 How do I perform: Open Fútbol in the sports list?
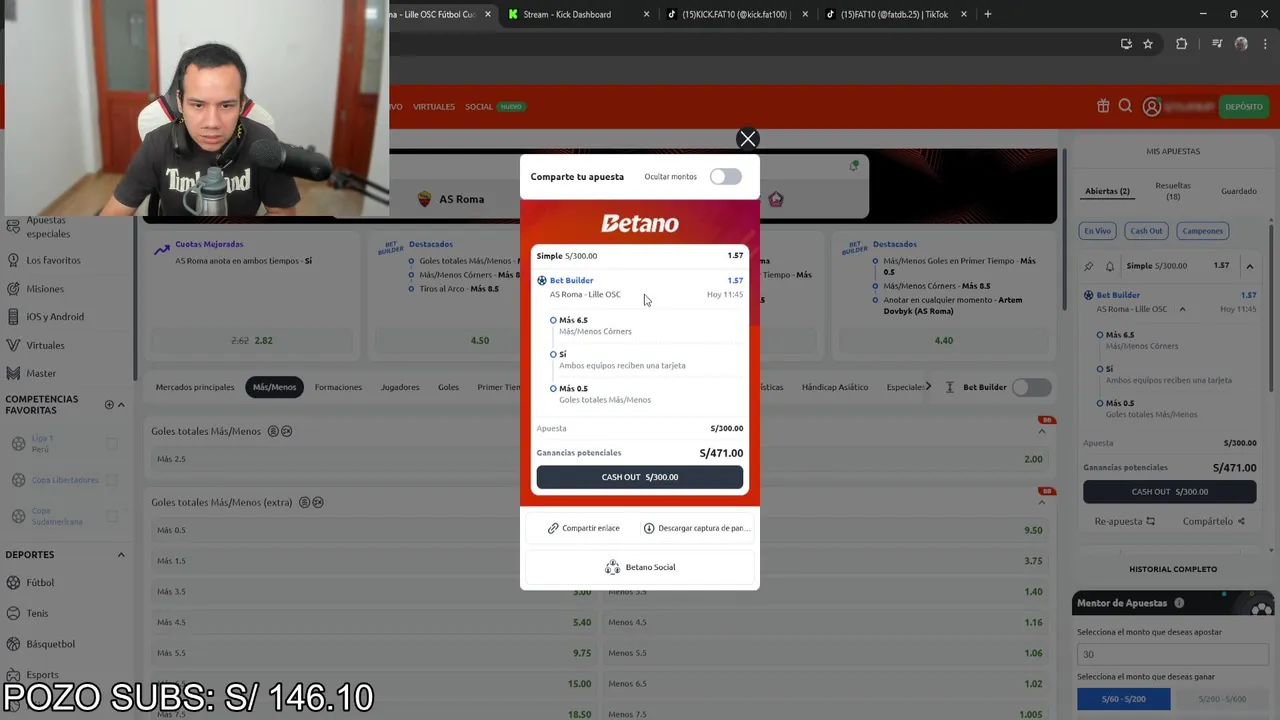click(40, 582)
